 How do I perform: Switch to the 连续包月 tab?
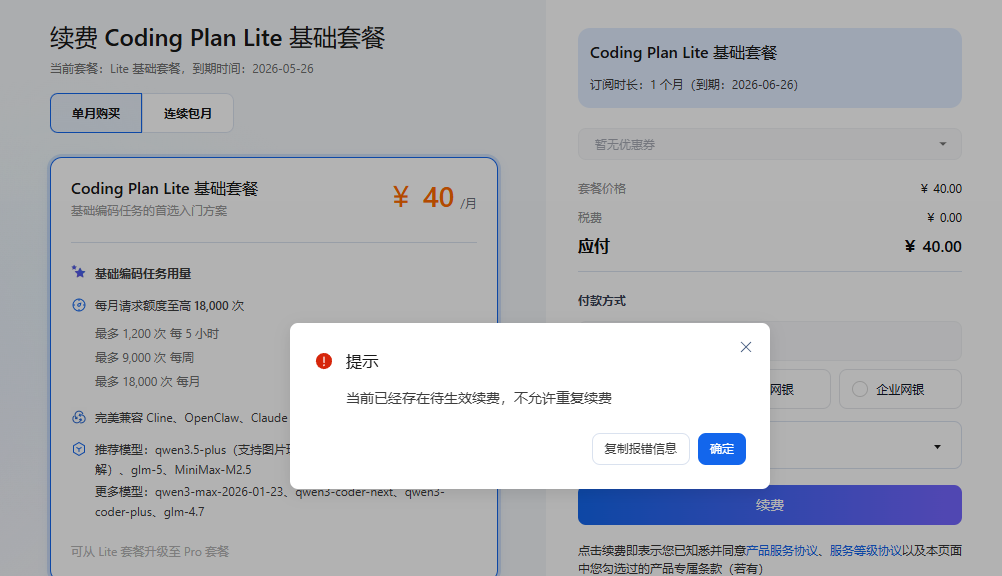tap(187, 113)
